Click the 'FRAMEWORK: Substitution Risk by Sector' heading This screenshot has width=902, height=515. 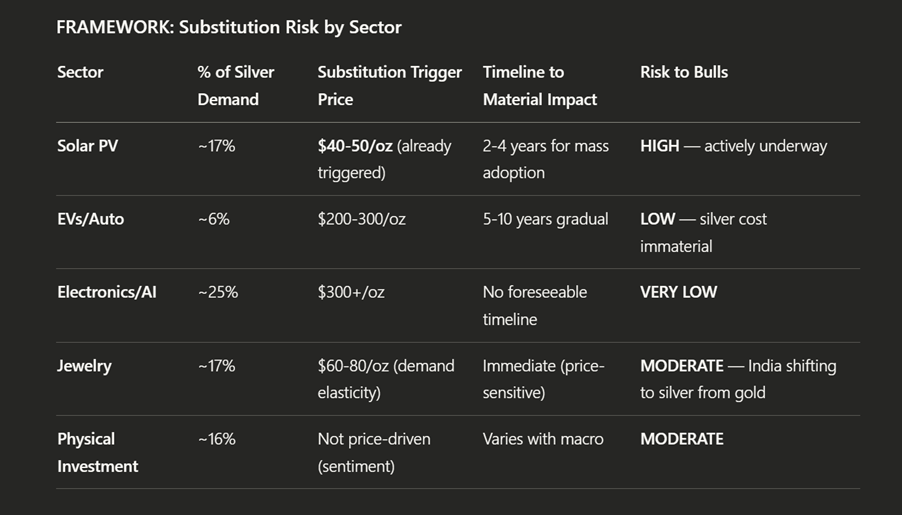point(229,27)
